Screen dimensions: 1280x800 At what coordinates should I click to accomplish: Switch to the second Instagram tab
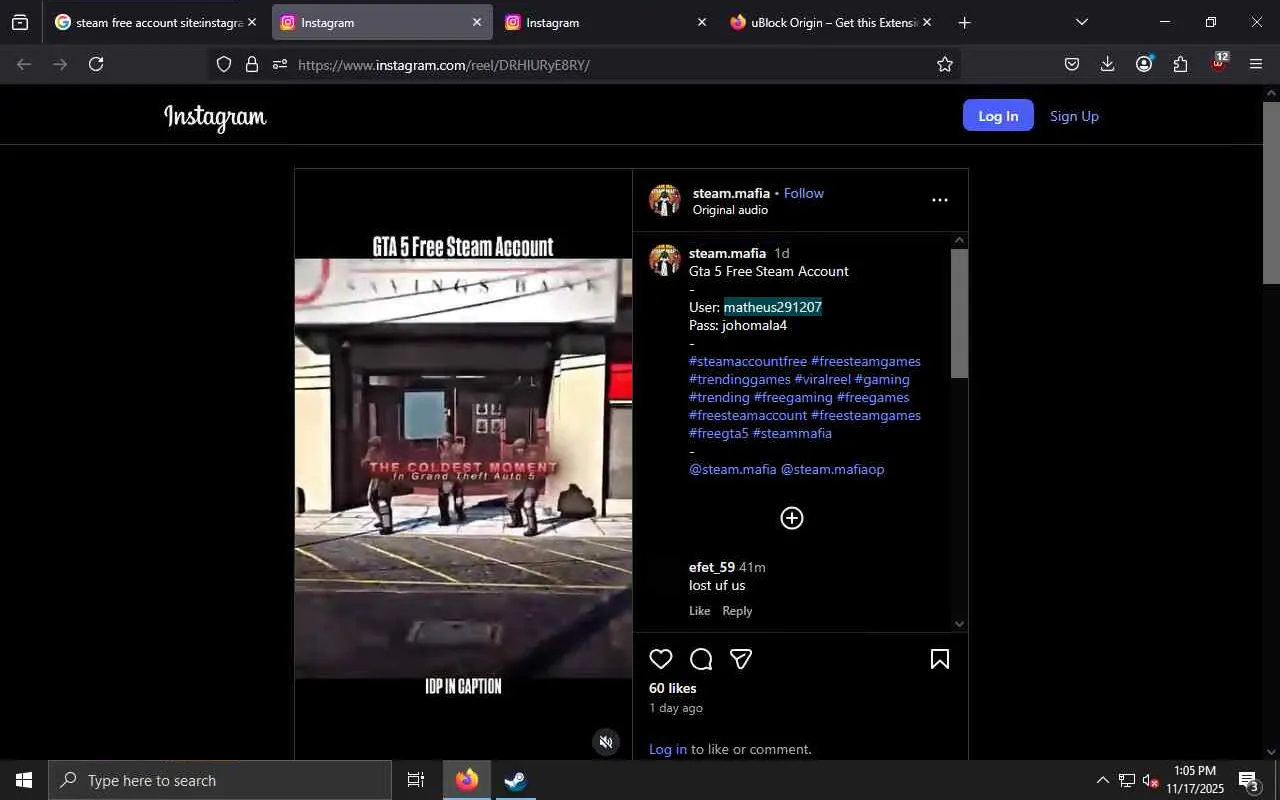[607, 22]
